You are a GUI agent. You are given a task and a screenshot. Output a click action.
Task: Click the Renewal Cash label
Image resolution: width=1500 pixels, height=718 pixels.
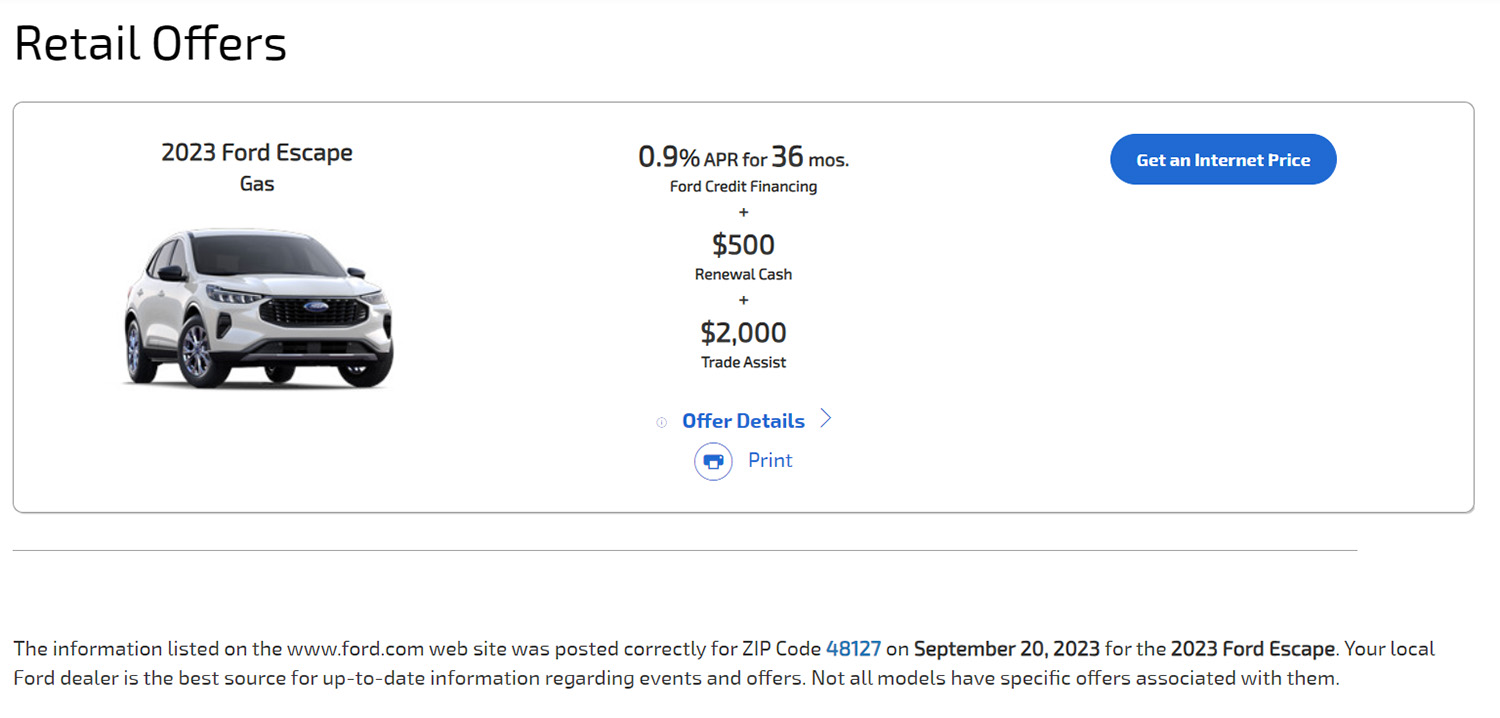point(743,274)
